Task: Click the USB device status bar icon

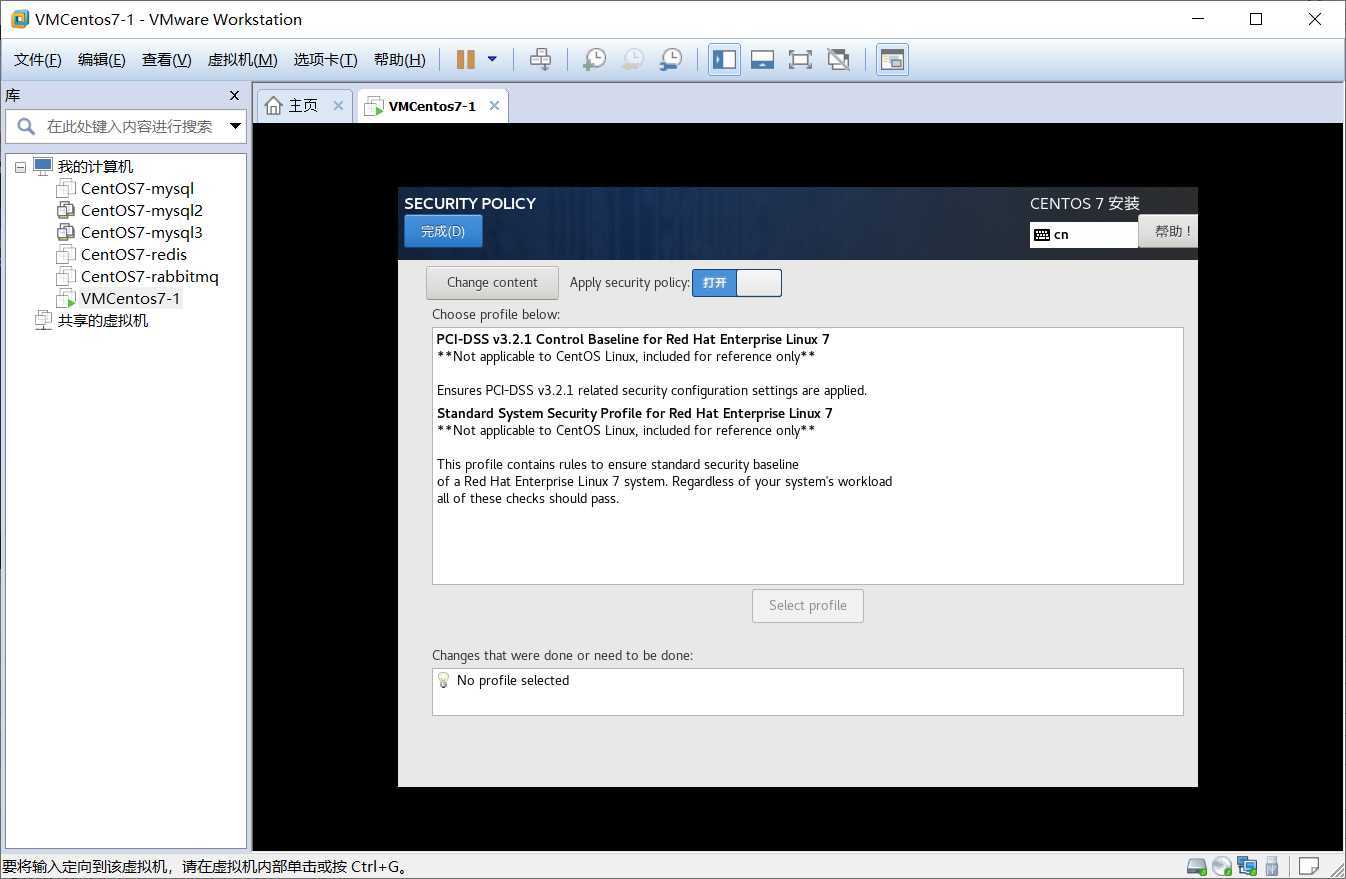Action: [x=1272, y=866]
